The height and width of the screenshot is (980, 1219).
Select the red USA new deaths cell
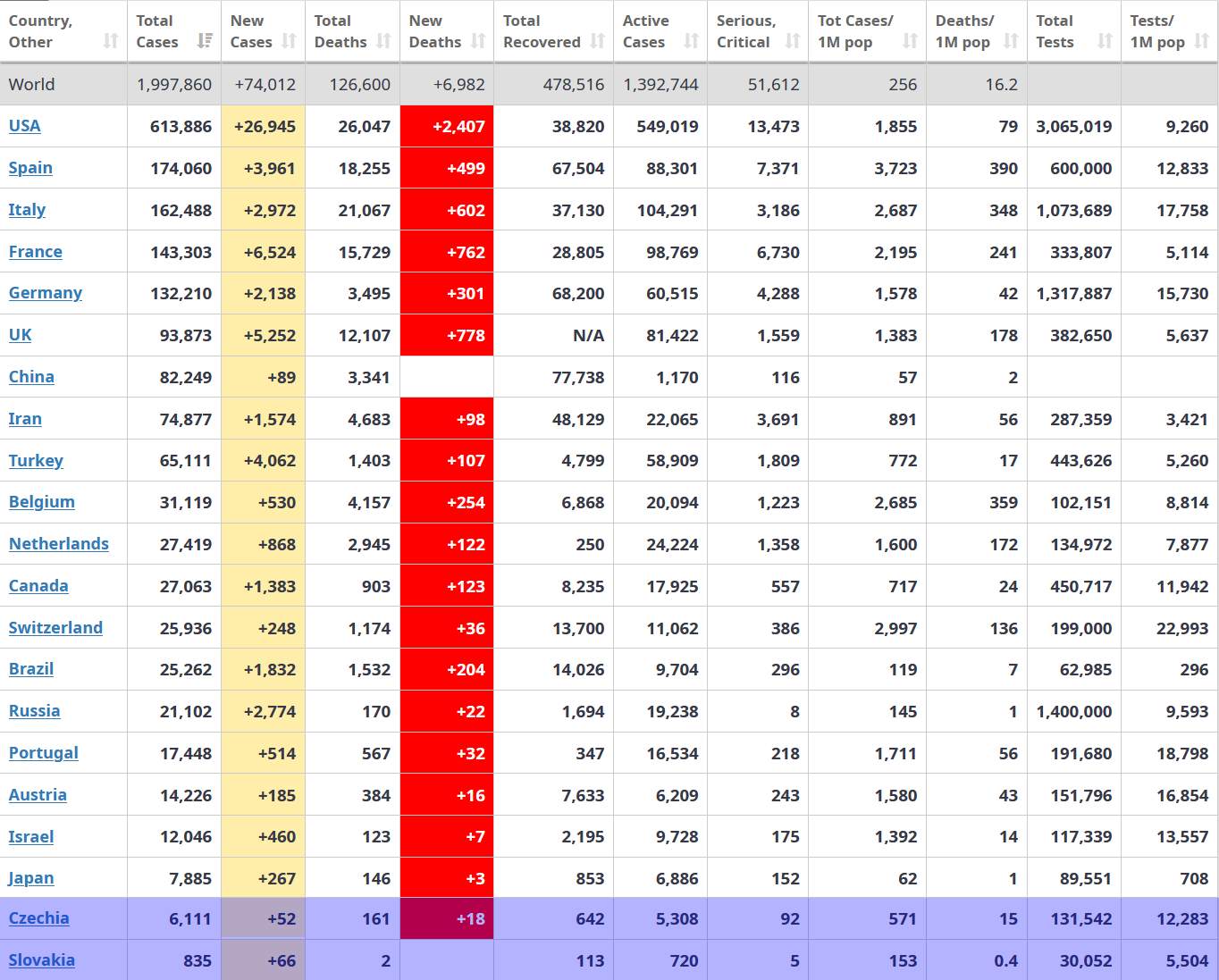click(x=447, y=126)
